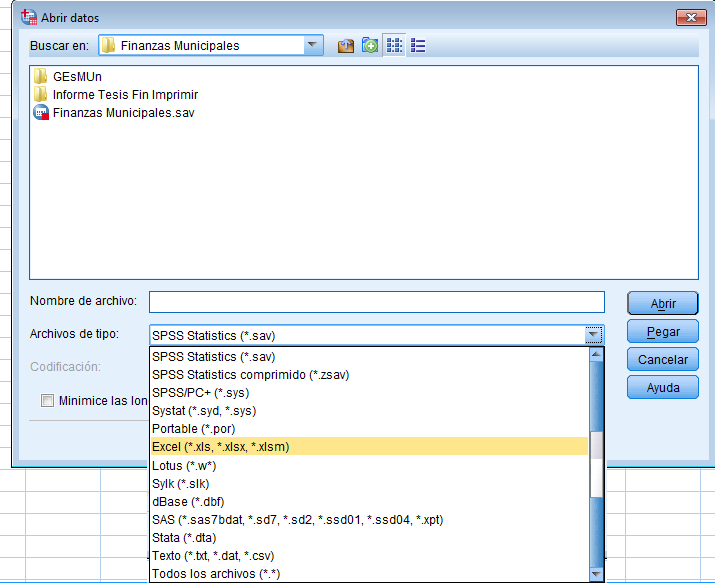Click the file type list scrollbar thumb
The height and width of the screenshot is (583, 715).
[x=596, y=464]
